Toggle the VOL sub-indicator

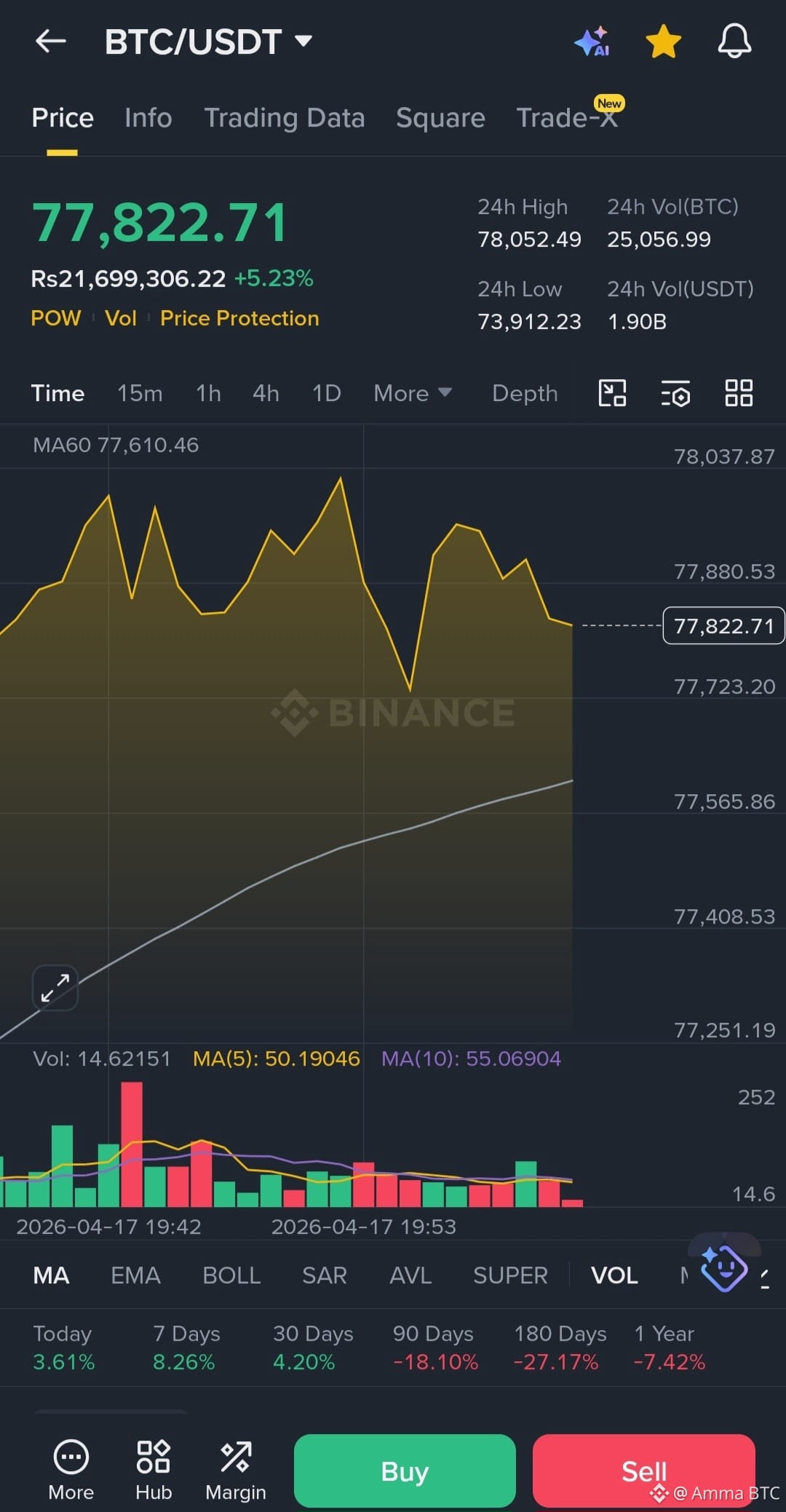[614, 1275]
